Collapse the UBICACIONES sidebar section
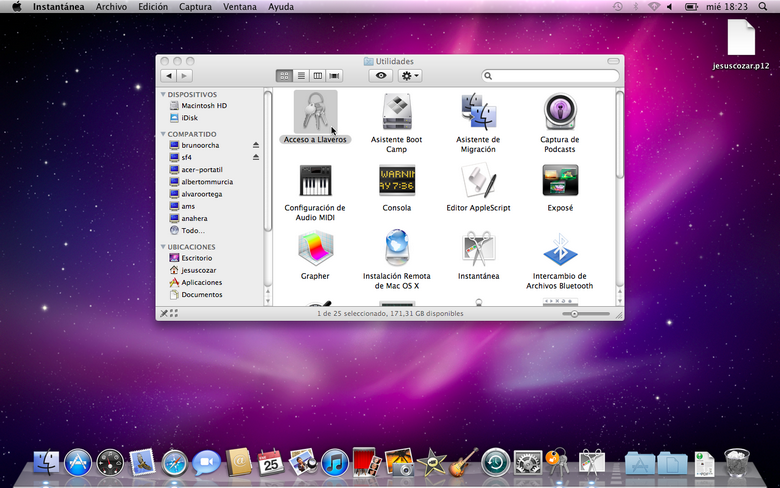Viewport: 780px width, 488px height. pyautogui.click(x=163, y=247)
